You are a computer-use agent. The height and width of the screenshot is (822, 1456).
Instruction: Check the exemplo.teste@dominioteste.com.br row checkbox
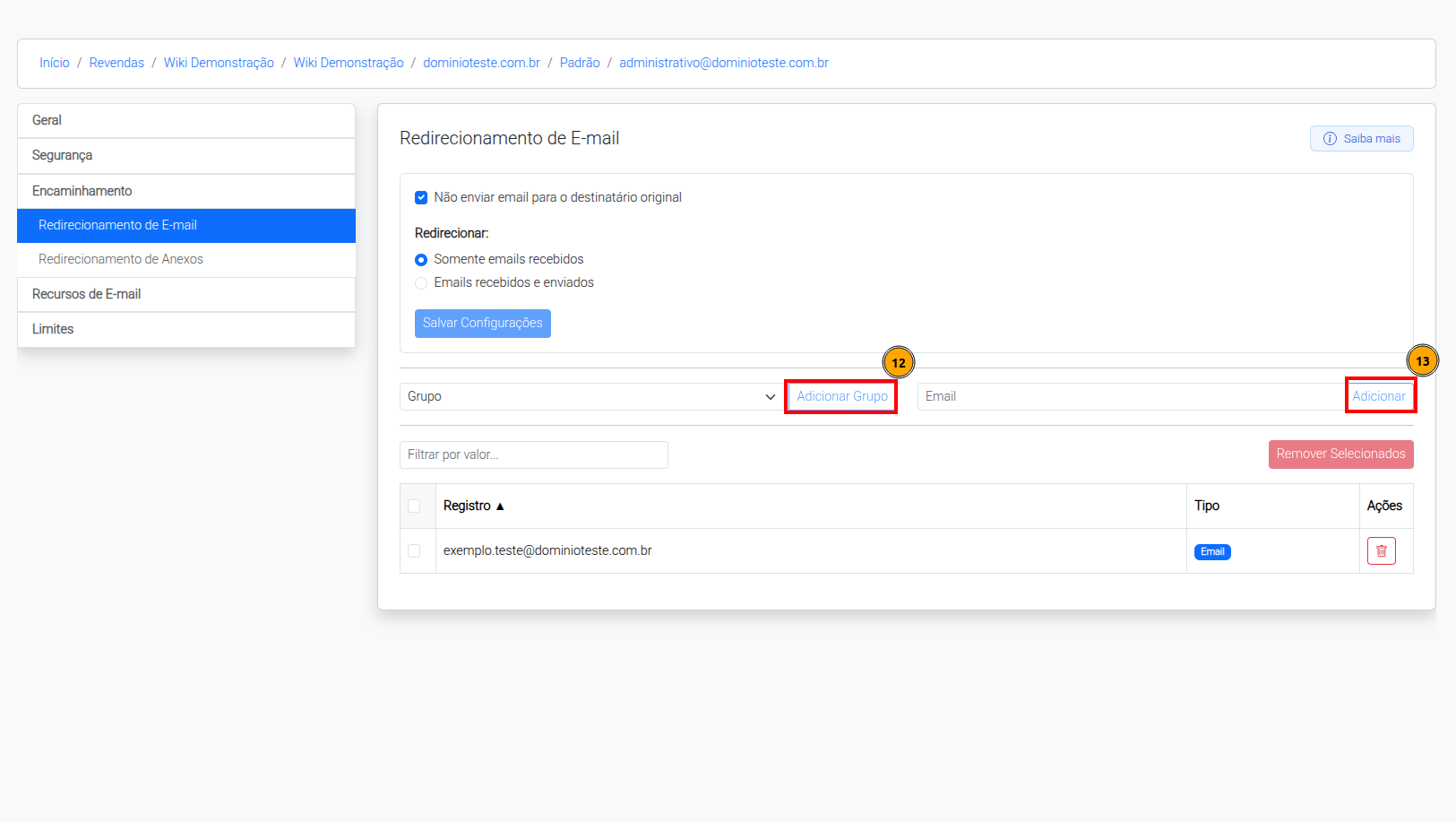[x=414, y=550]
